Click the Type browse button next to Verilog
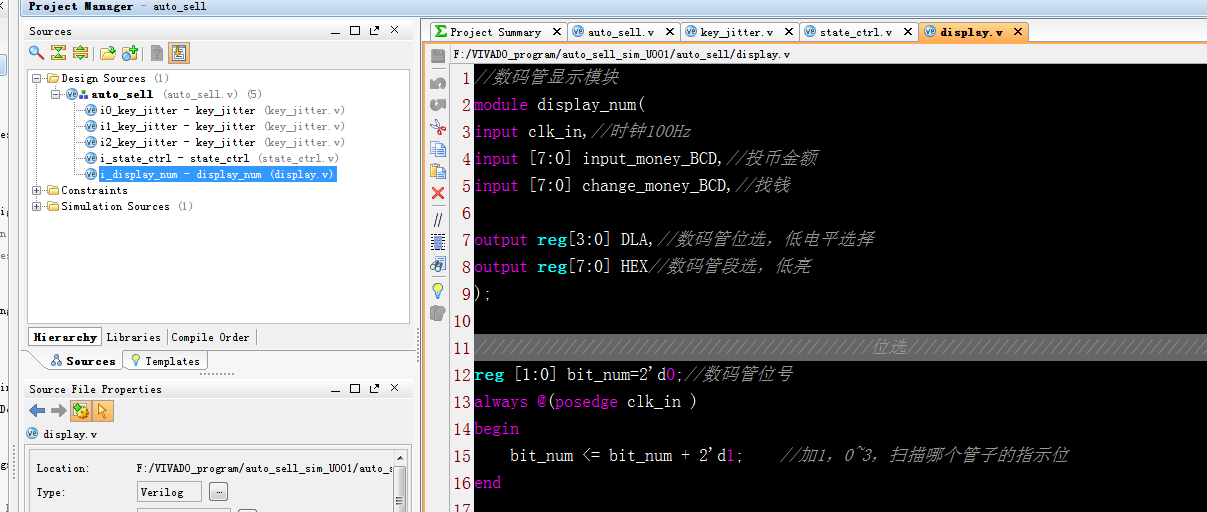 click(x=218, y=491)
